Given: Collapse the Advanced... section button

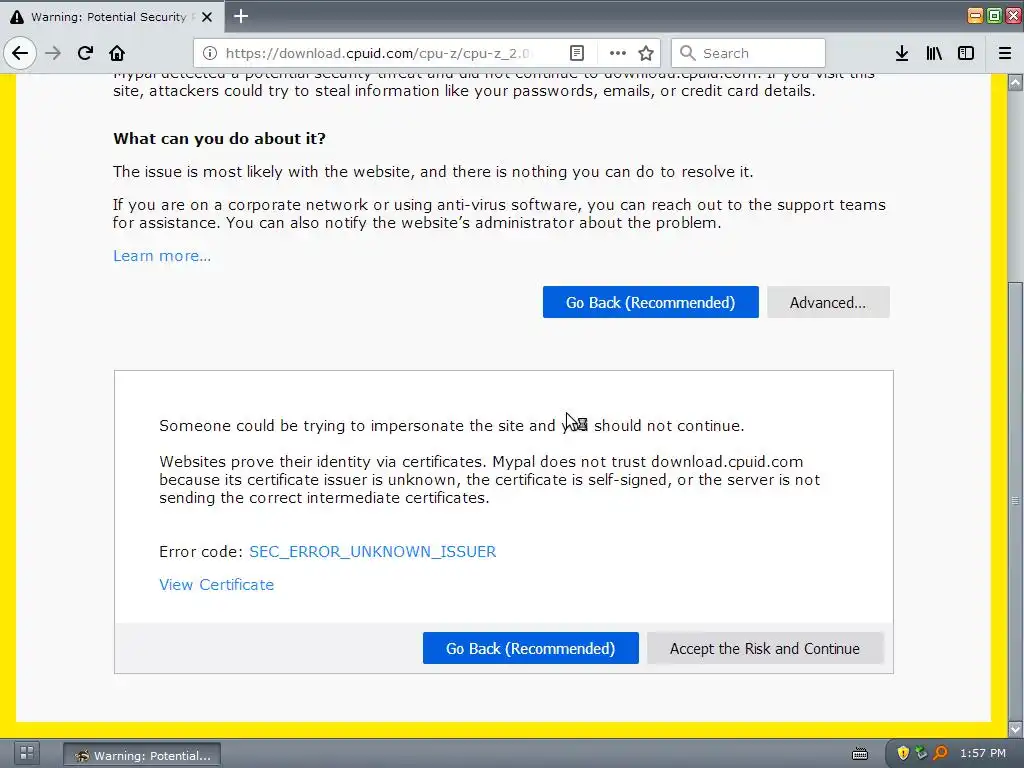Looking at the screenshot, I should click(828, 302).
